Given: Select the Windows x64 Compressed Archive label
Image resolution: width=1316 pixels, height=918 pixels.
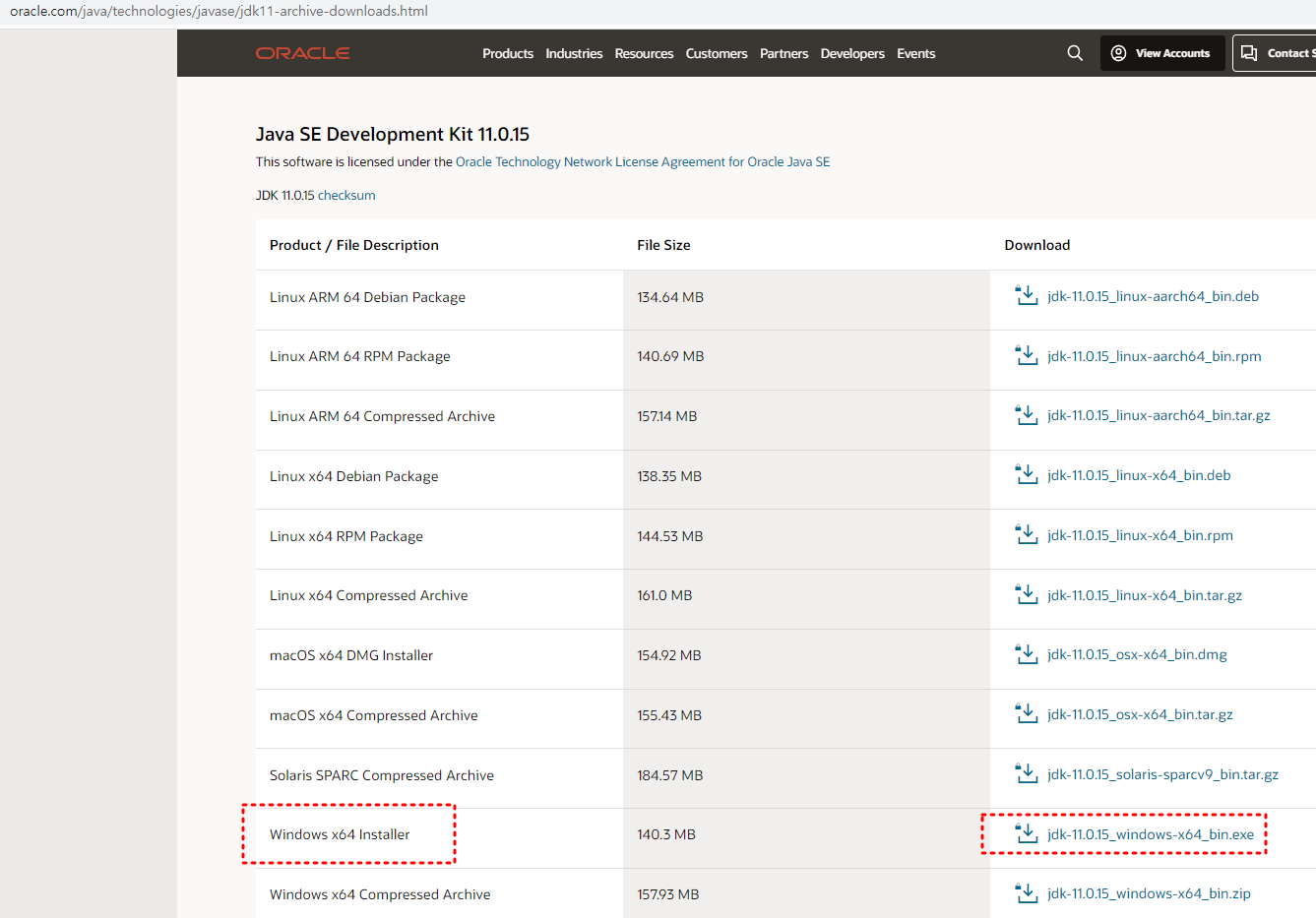Looking at the screenshot, I should tap(380, 894).
